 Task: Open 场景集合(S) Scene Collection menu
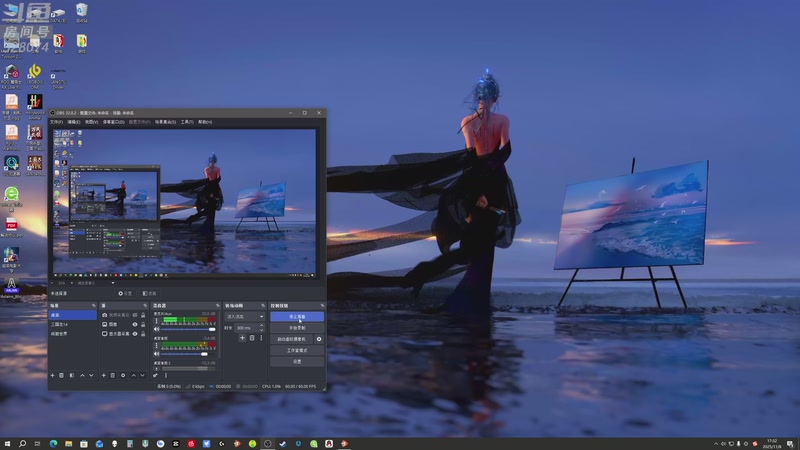[166, 122]
